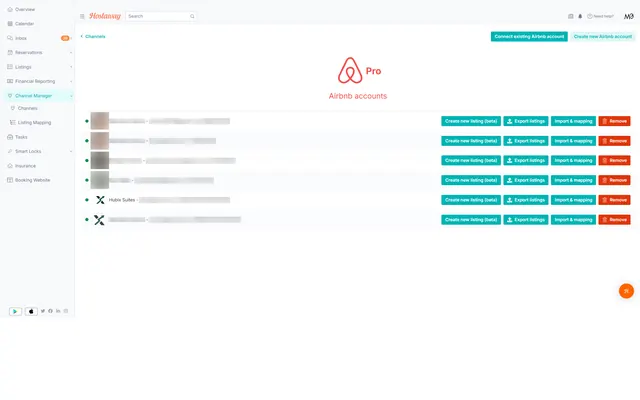640x400 pixels.
Task: Click the Channel Manager sidebar icon
Action: [x=10, y=96]
